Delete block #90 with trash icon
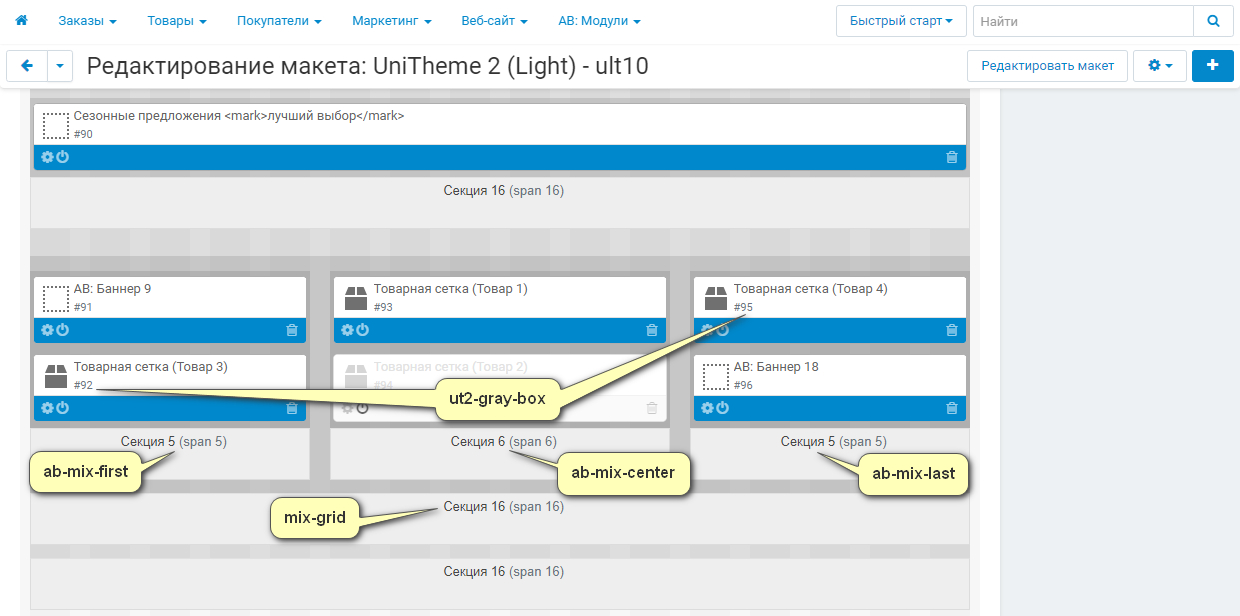1240x616 pixels. (952, 157)
